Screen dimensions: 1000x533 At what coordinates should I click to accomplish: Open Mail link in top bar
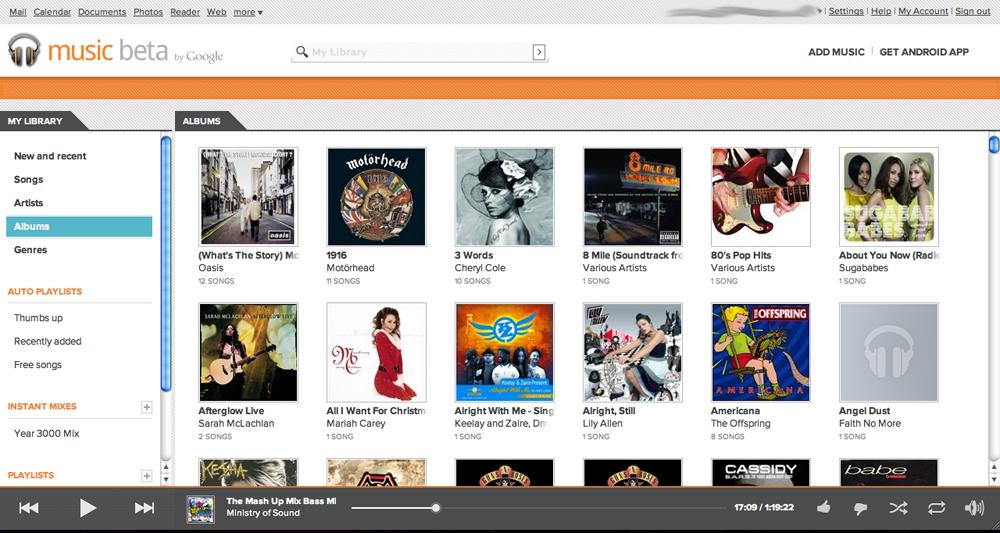(18, 11)
